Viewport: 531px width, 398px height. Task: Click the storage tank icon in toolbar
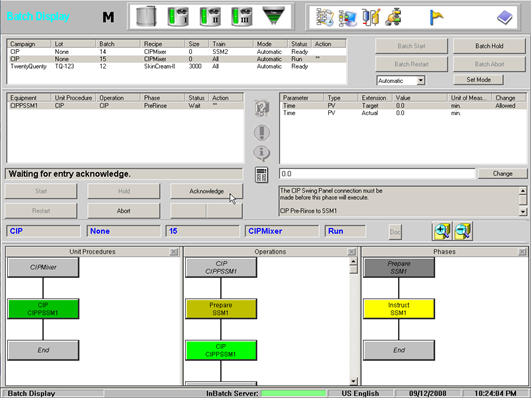click(x=146, y=16)
